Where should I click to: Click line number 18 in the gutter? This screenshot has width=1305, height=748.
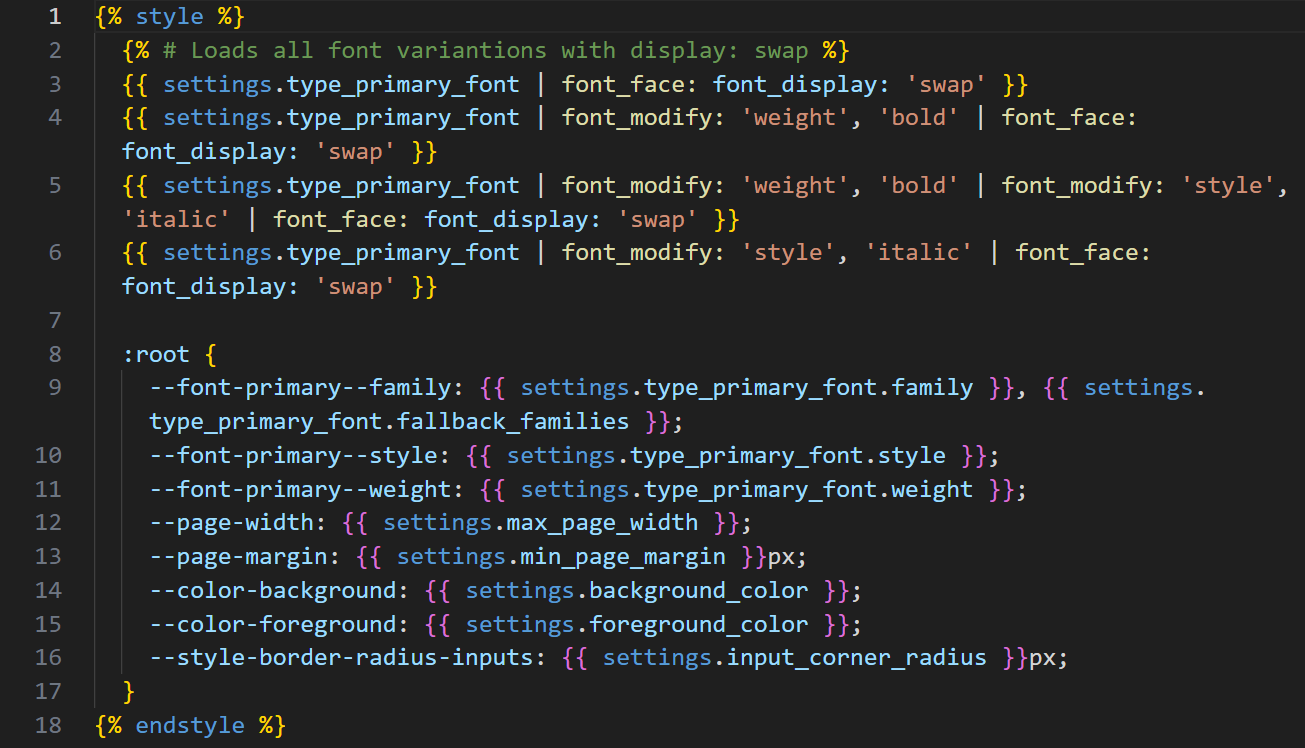48,725
